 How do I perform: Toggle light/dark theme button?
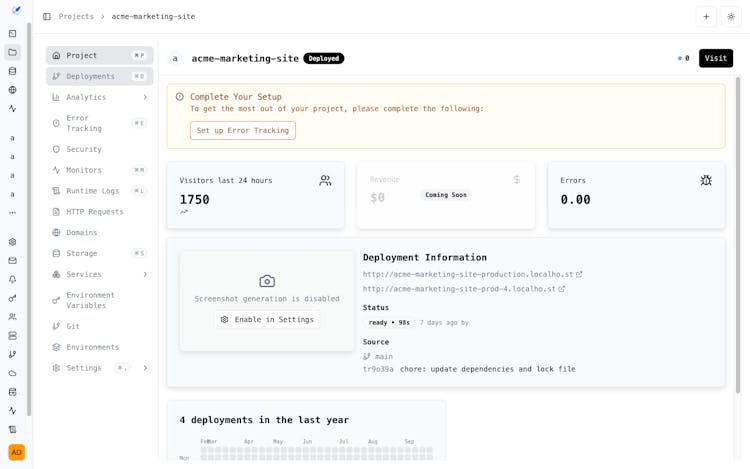(x=731, y=17)
